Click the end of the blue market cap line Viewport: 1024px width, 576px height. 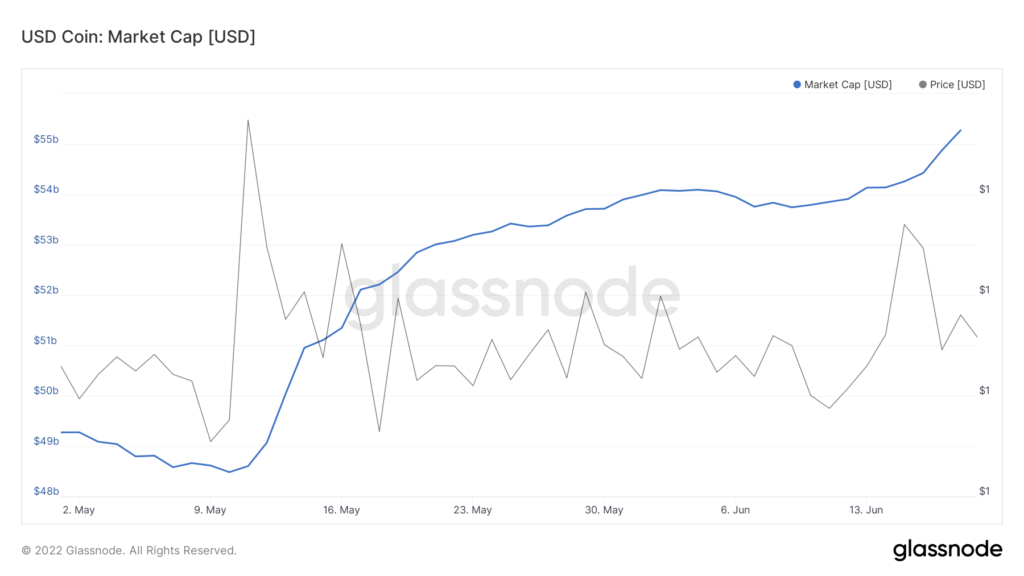pos(960,130)
